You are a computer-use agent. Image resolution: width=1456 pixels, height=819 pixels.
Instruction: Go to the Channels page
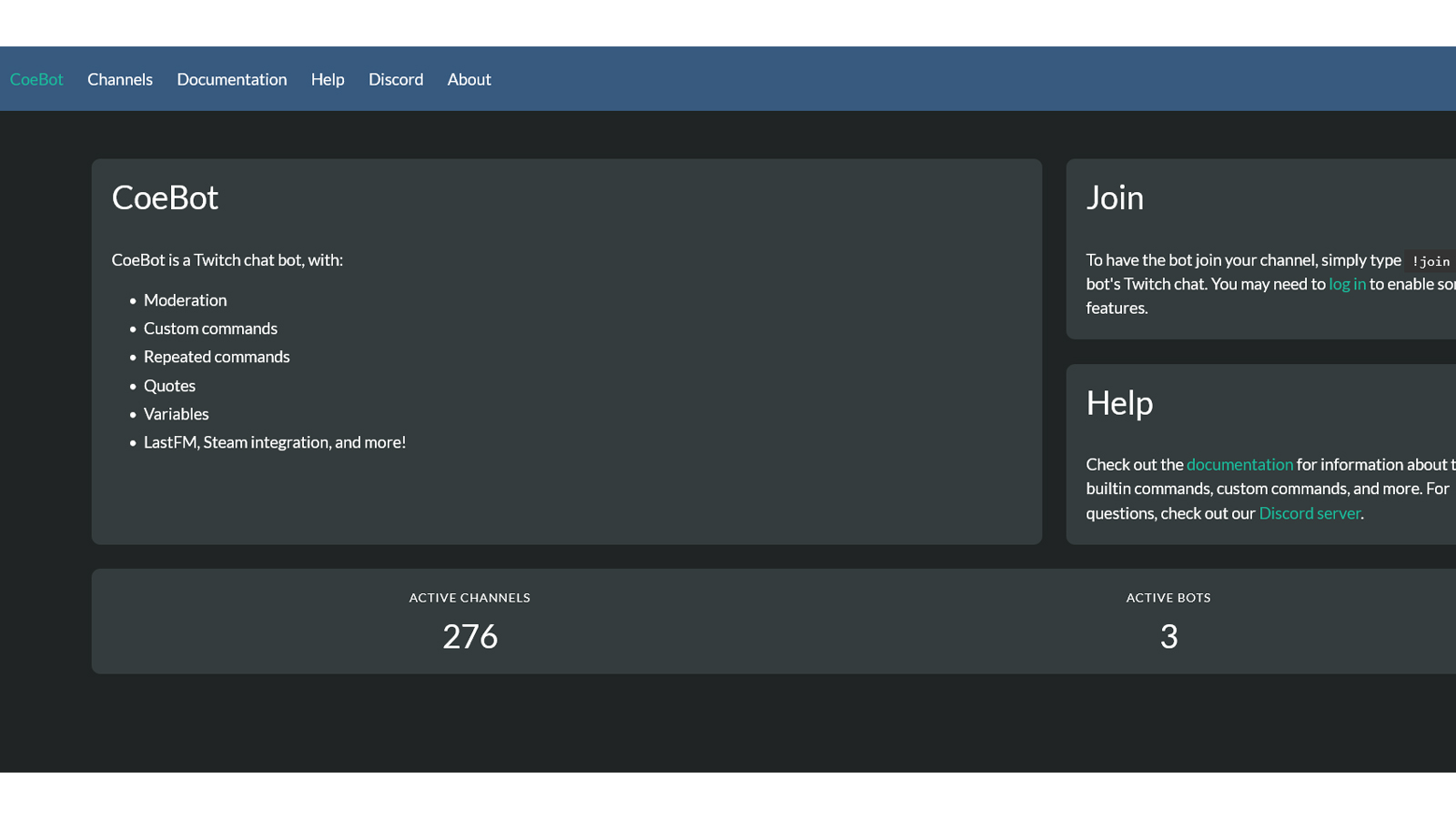pos(120,79)
